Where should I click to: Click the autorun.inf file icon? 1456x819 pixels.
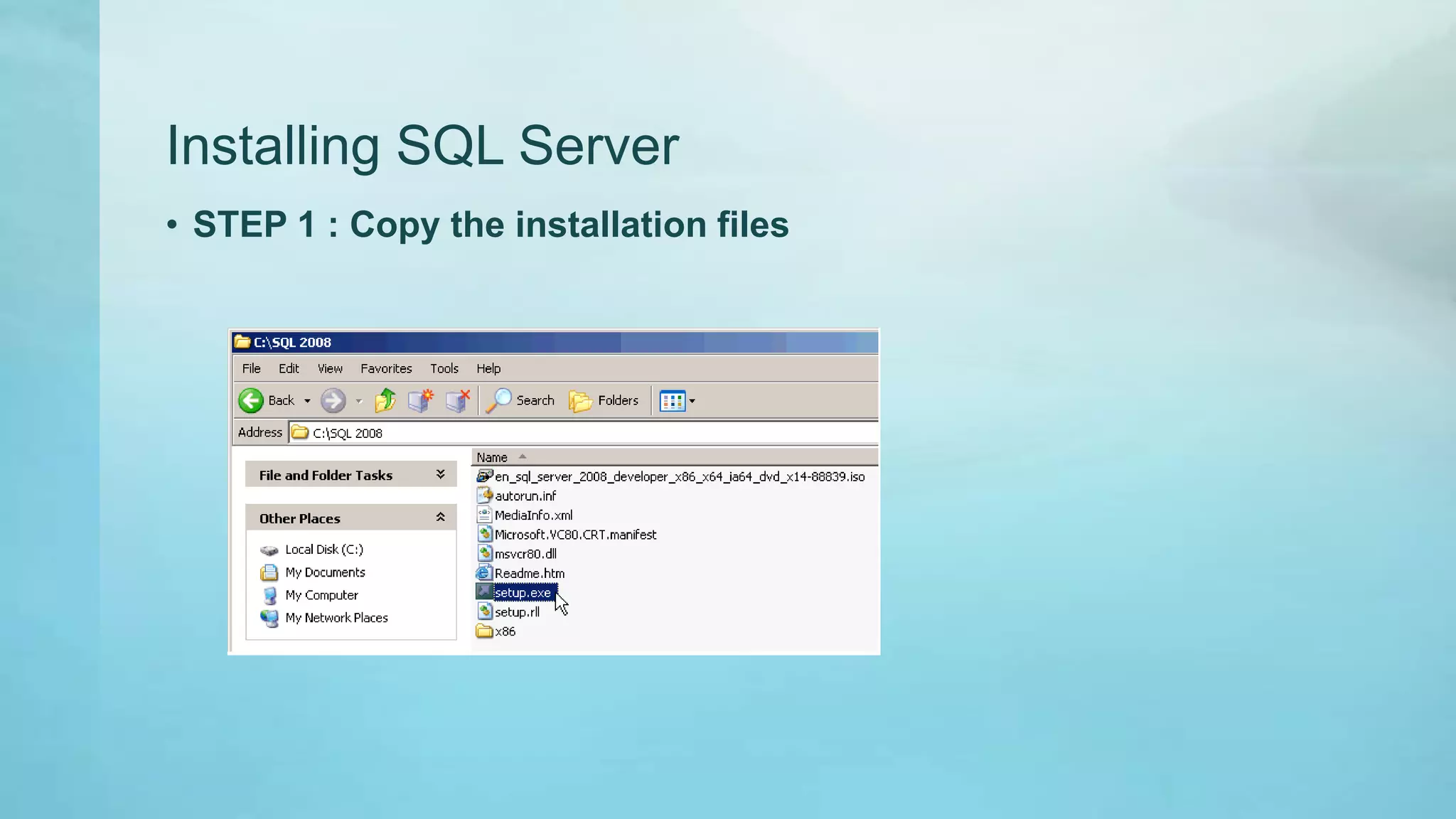coord(484,495)
